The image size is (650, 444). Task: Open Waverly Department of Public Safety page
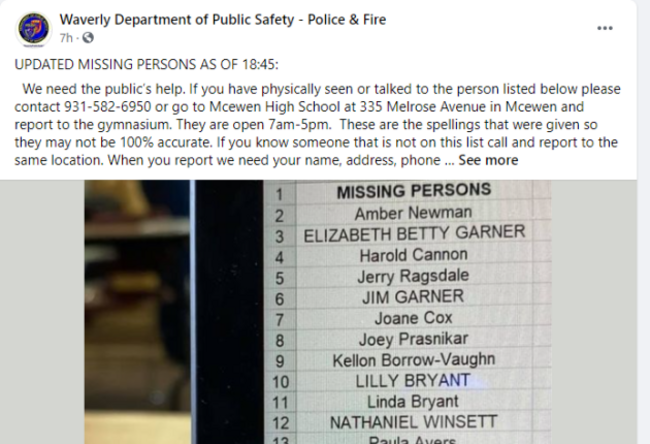click(x=223, y=19)
